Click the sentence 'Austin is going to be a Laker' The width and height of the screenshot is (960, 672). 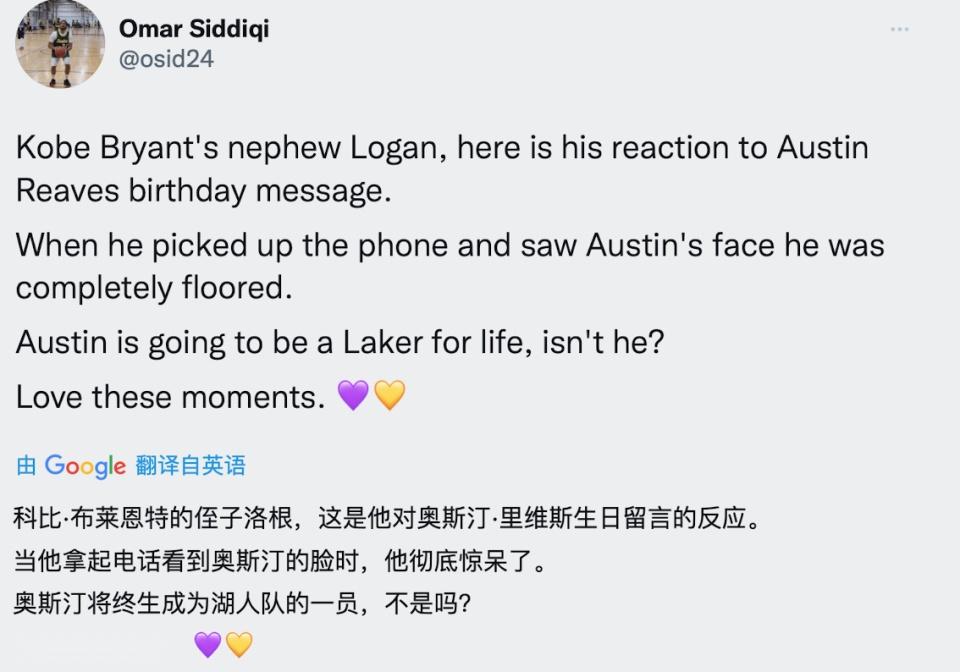click(340, 343)
